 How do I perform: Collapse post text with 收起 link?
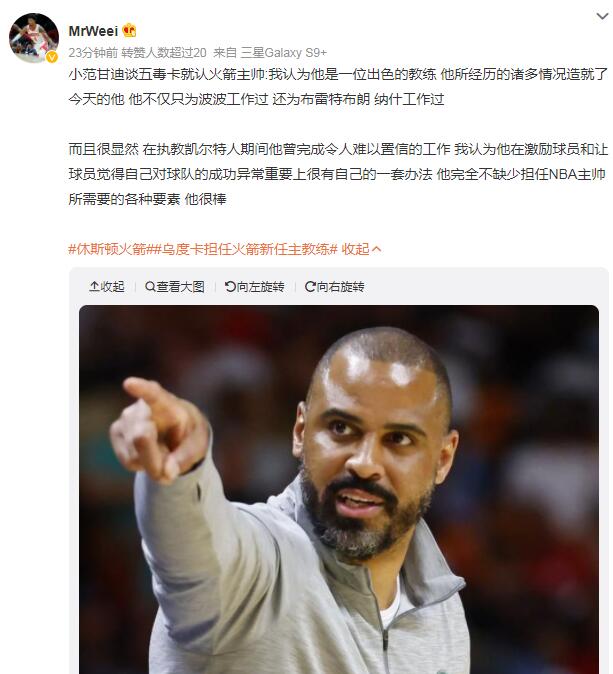tap(355, 249)
